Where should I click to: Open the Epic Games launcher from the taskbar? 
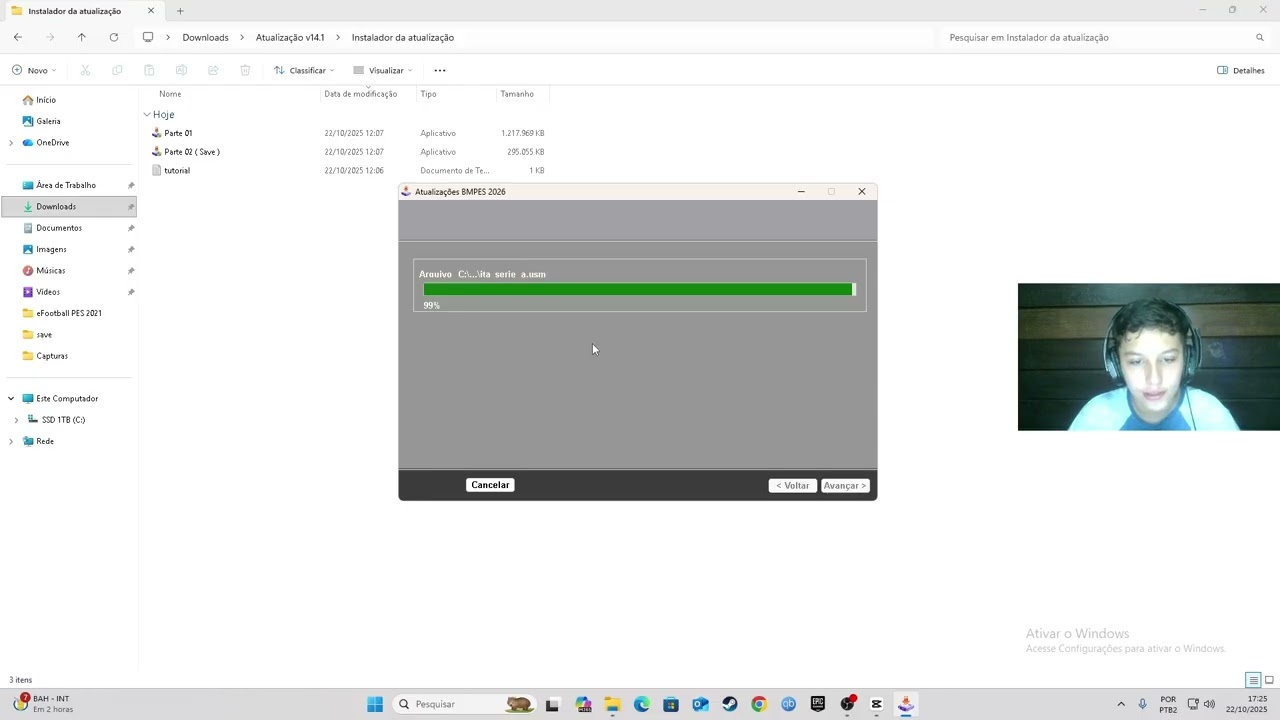click(818, 705)
